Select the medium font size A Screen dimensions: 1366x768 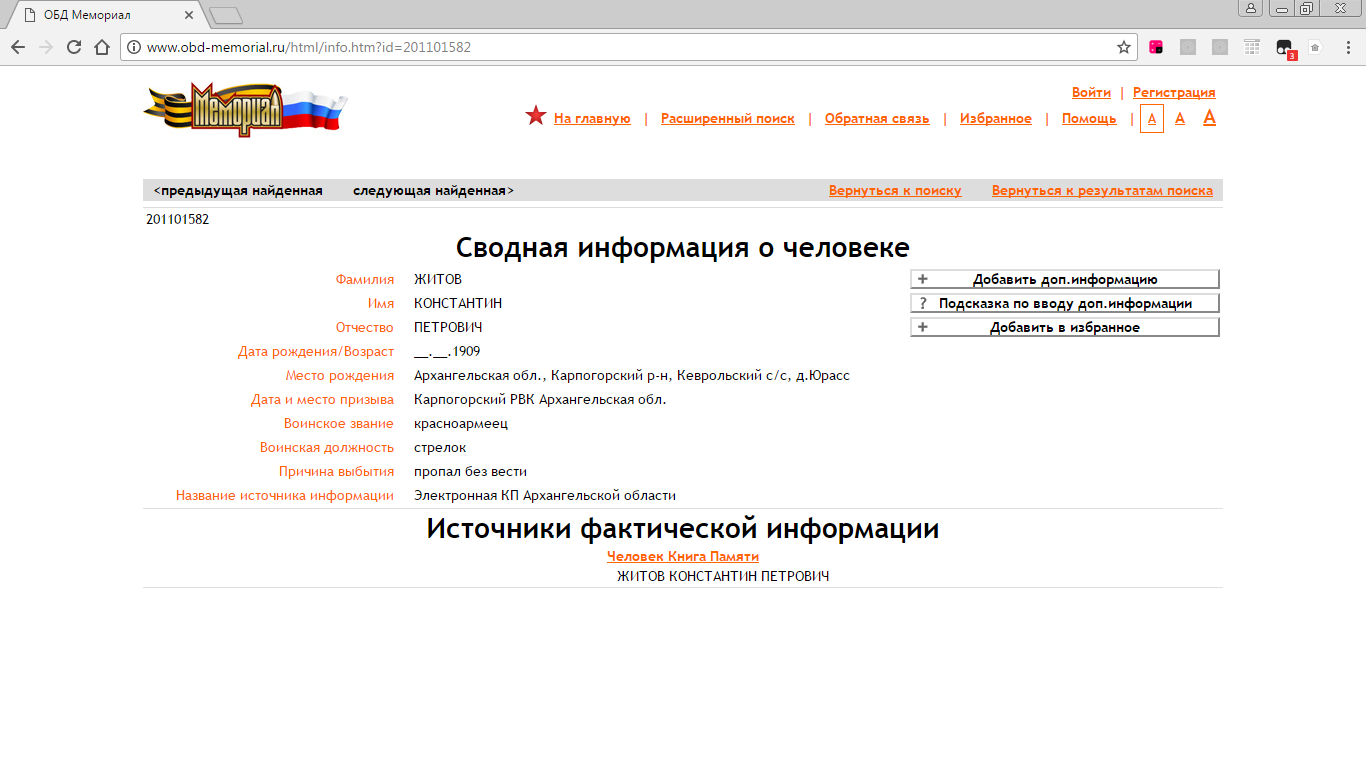pos(1180,118)
